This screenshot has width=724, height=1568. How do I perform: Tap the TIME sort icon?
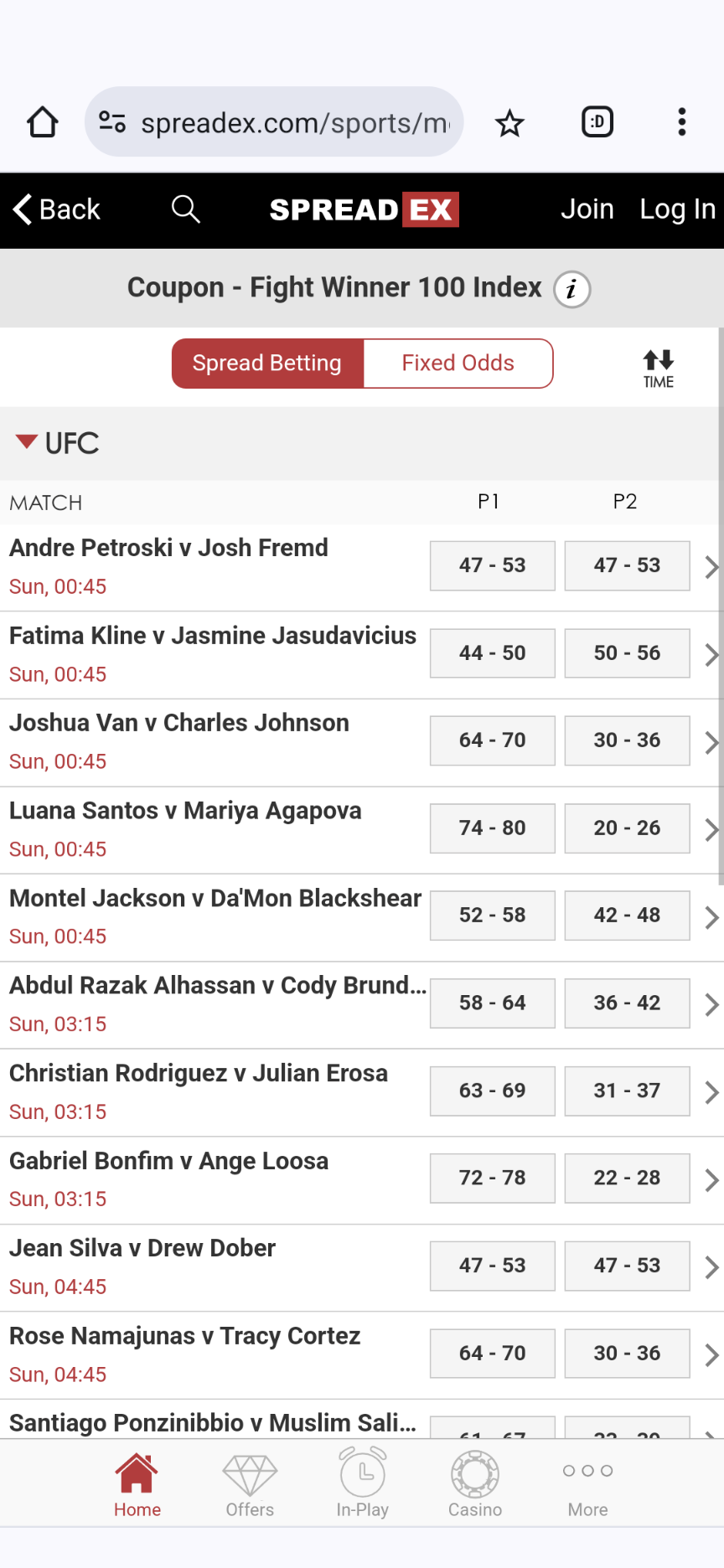[658, 367]
